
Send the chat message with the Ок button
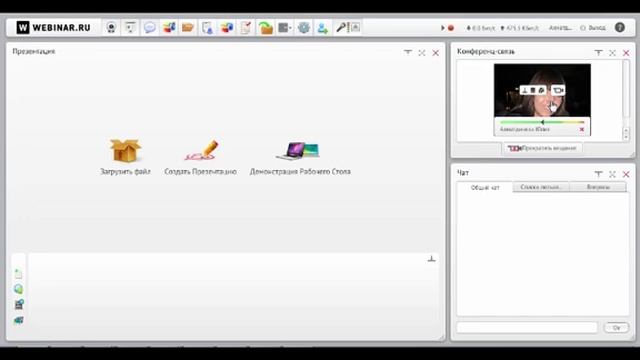click(616, 327)
